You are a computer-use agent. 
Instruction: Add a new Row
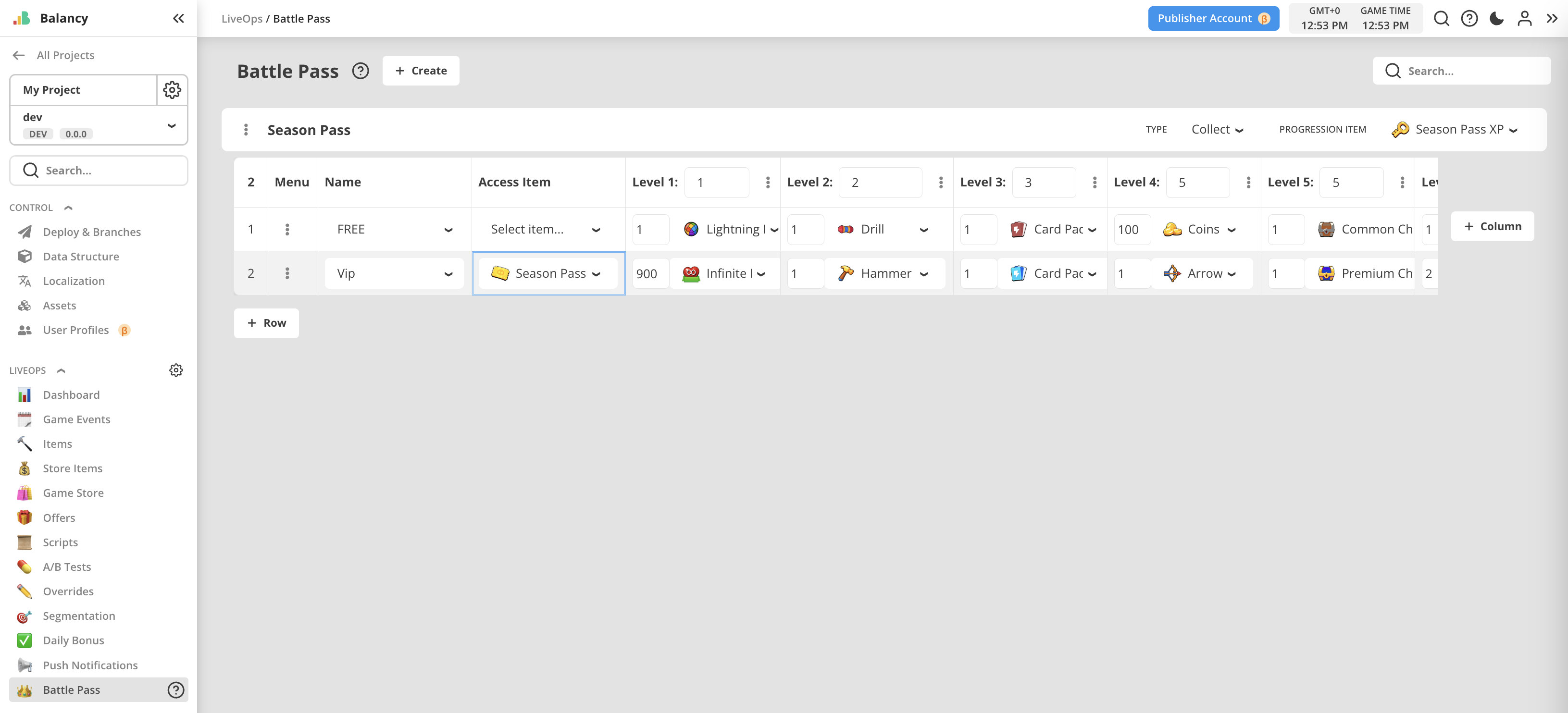pos(266,323)
